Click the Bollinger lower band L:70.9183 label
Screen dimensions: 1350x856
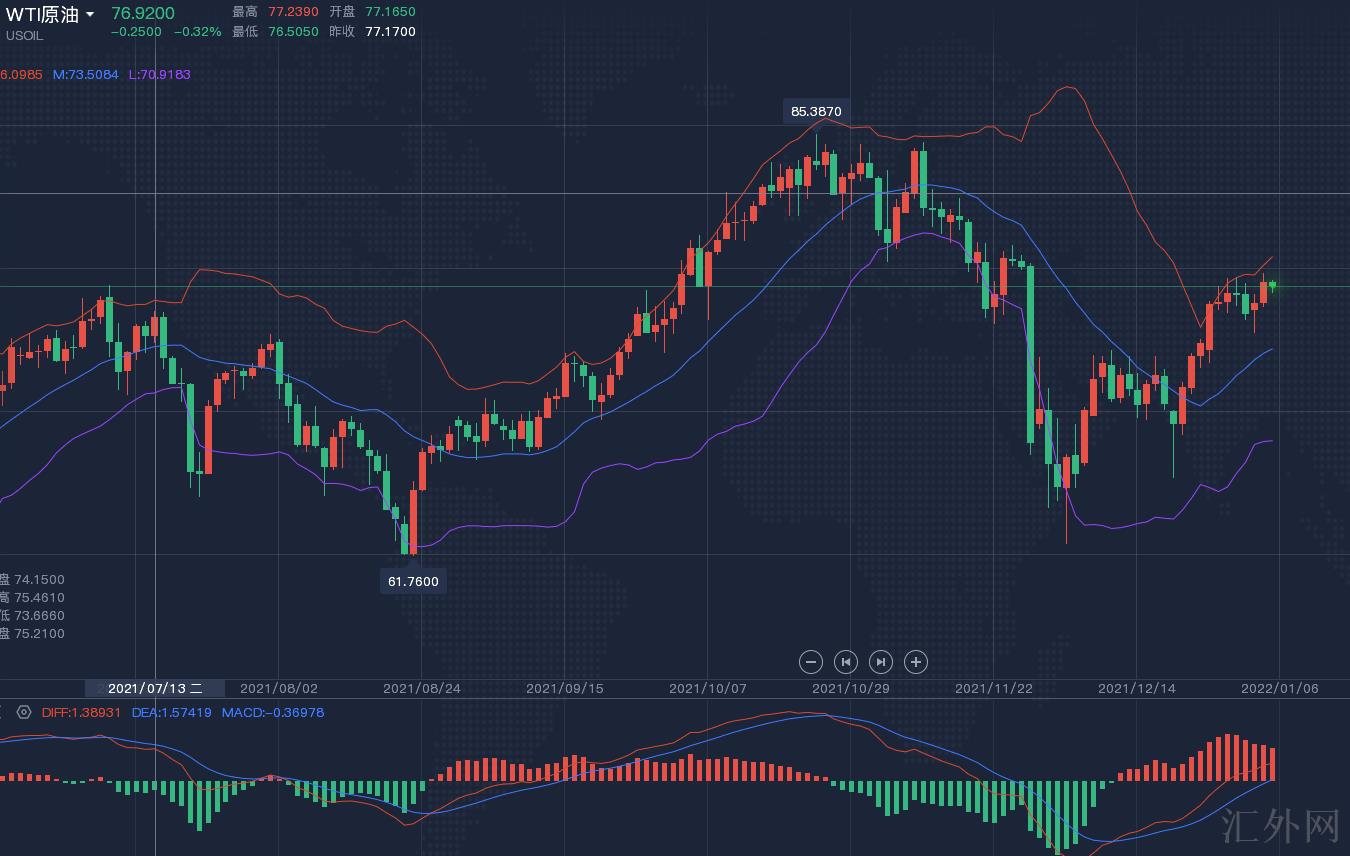coord(159,74)
